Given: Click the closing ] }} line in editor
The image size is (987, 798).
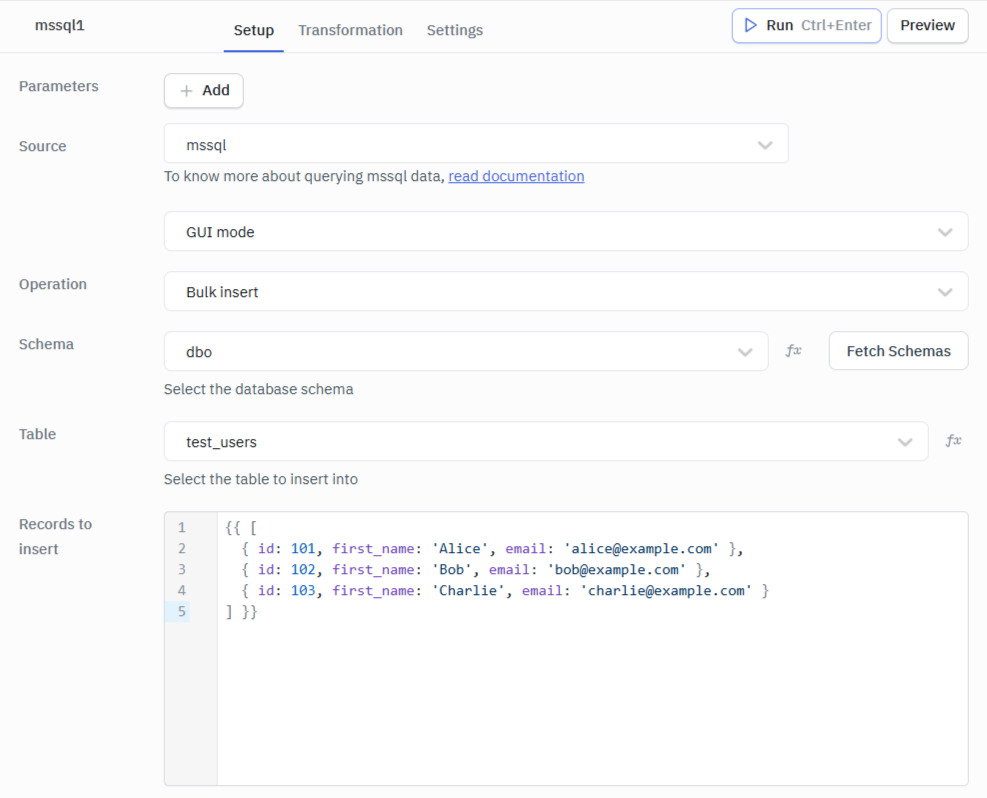Looking at the screenshot, I should [x=242, y=612].
